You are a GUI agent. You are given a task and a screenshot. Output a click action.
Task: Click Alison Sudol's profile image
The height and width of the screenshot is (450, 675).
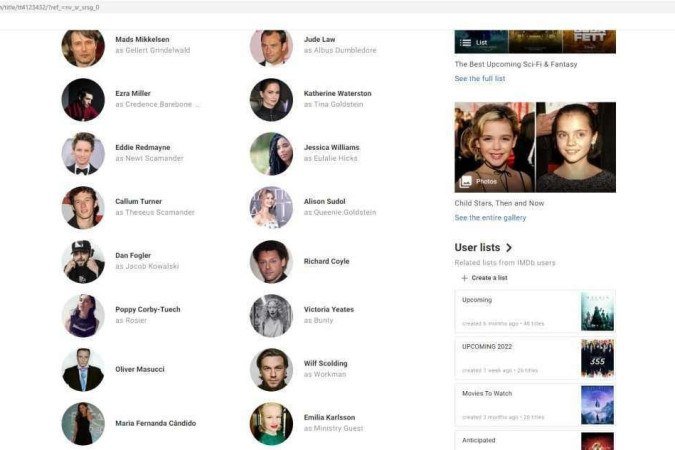pyautogui.click(x=271, y=207)
